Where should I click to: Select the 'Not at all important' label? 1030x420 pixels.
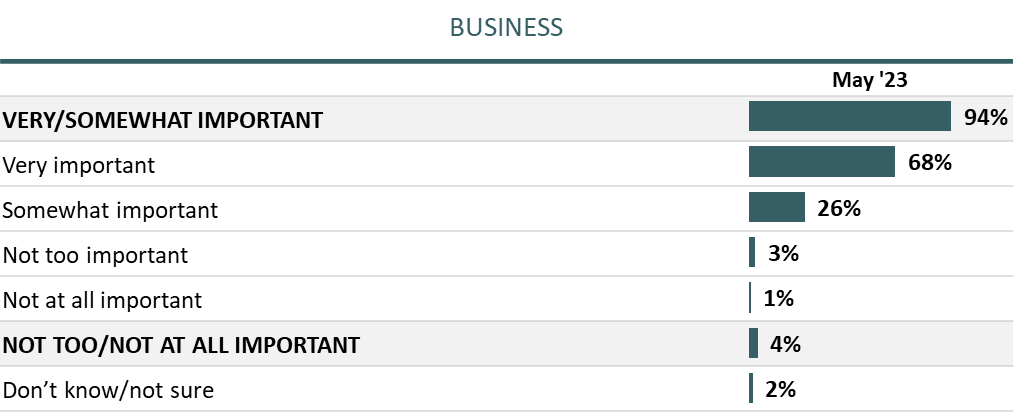[102, 300]
